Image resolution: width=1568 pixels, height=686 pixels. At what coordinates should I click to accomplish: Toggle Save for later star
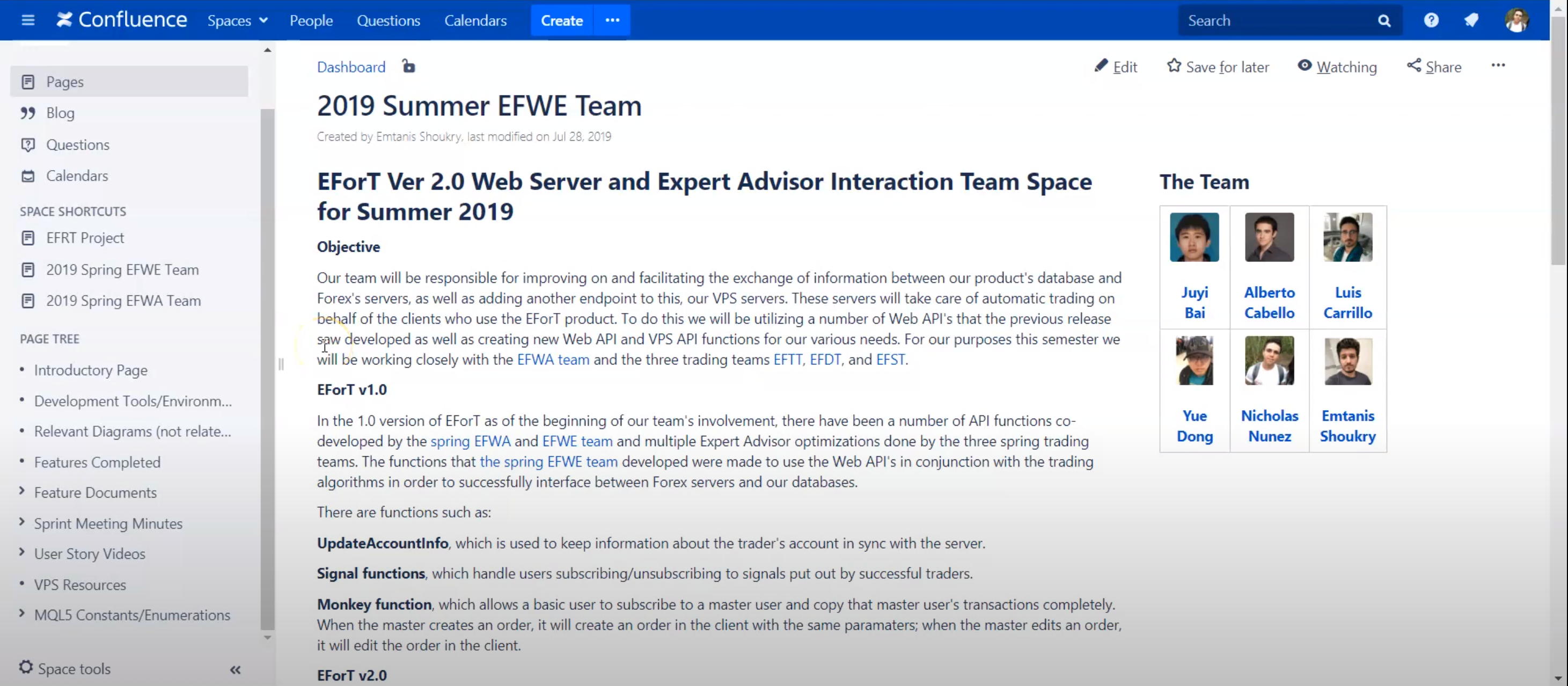pyautogui.click(x=1218, y=67)
